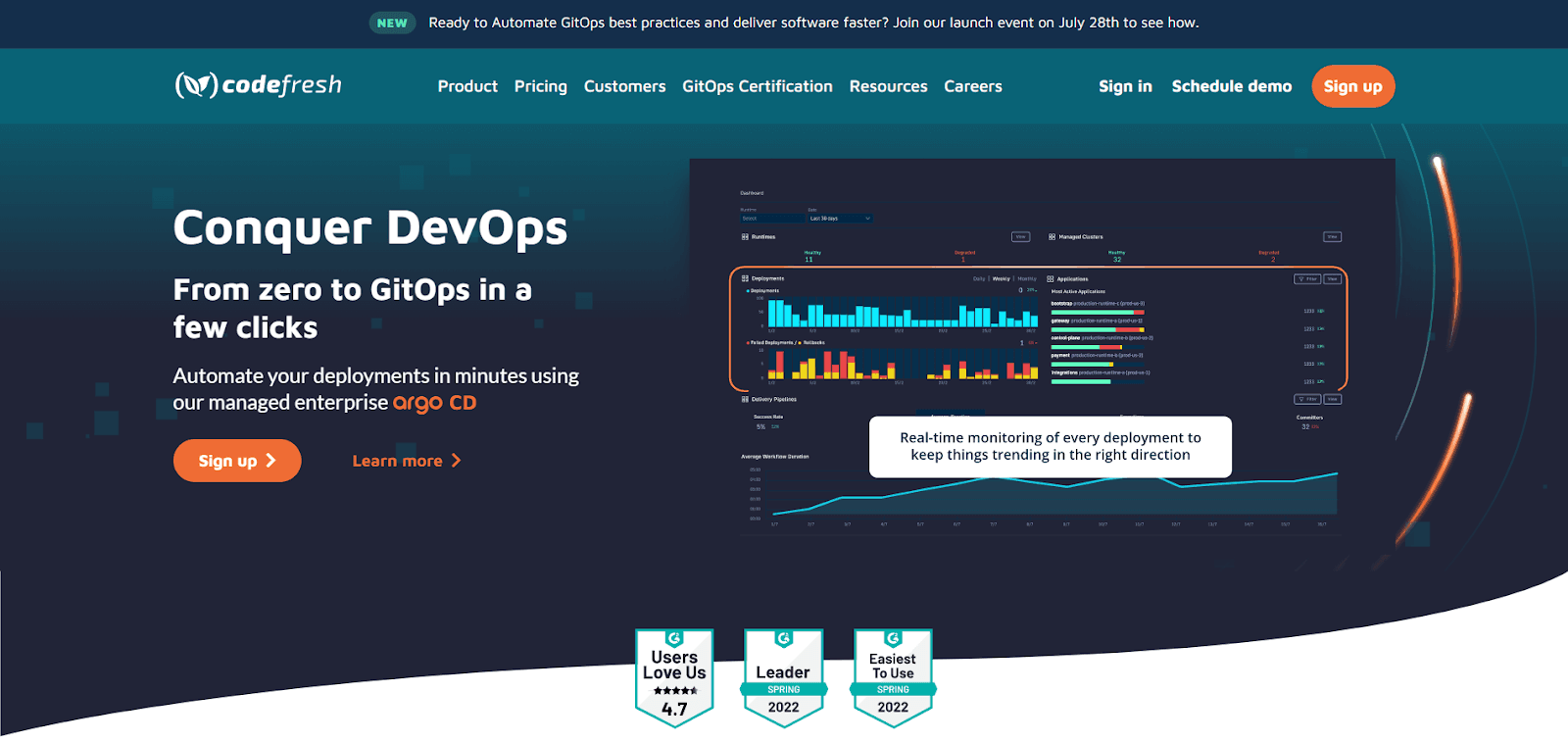
Task: Switch the Deployments chart to Daily
Action: pos(978,279)
